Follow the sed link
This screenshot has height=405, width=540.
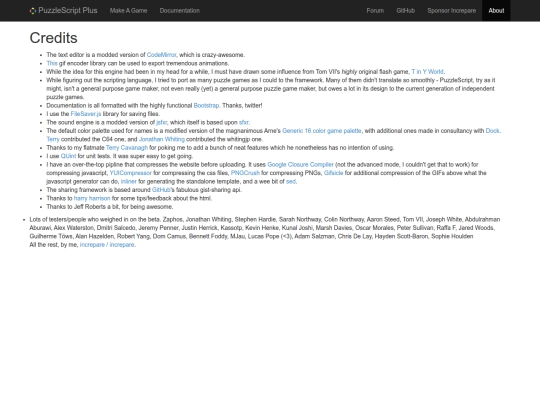pyautogui.click(x=291, y=181)
